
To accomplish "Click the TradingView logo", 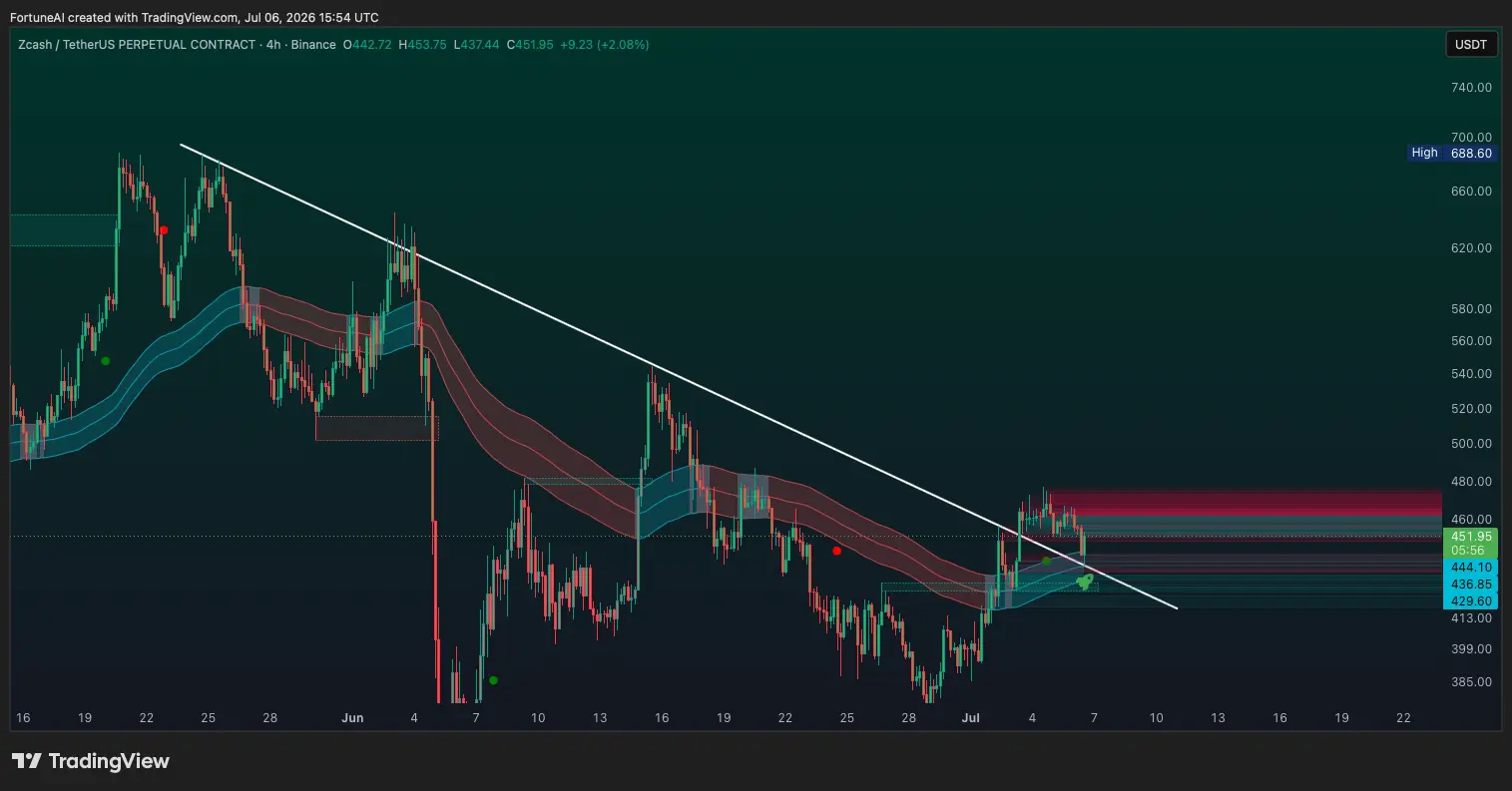I will click(91, 761).
